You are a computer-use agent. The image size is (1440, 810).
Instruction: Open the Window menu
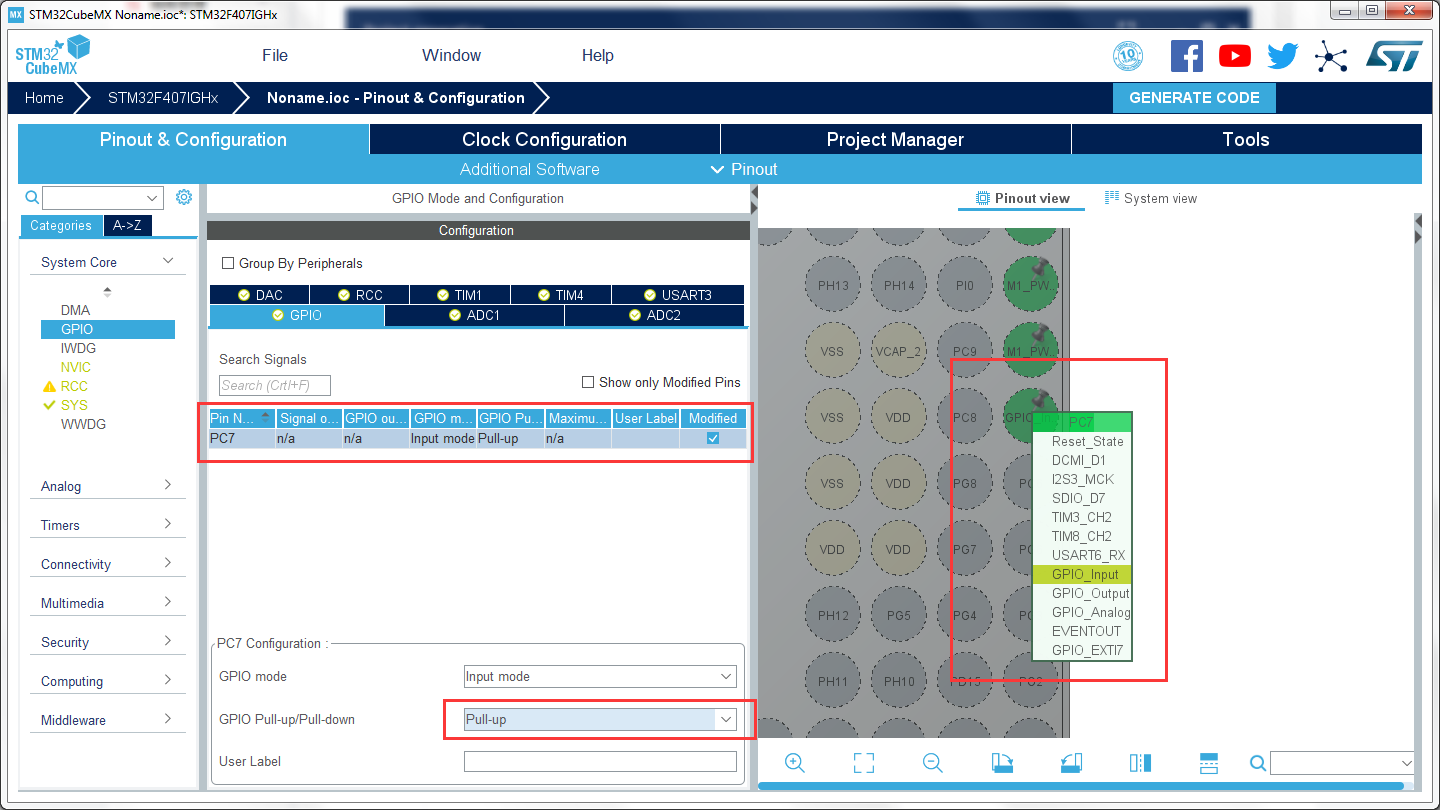[451, 55]
